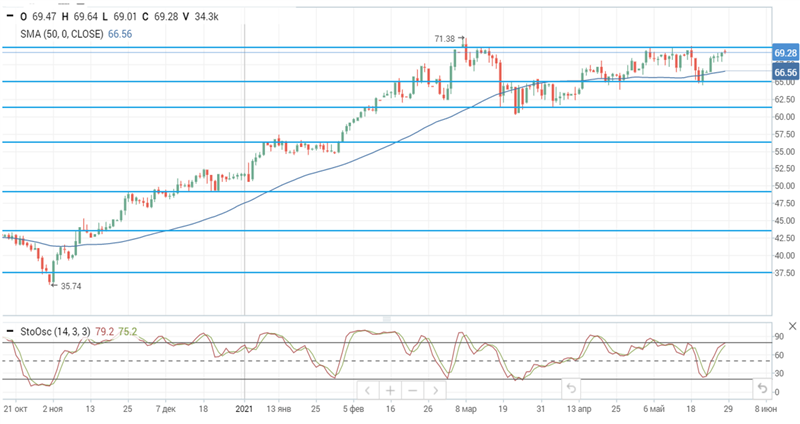Click the current price tag 69.28
The height and width of the screenshot is (424, 800).
[786, 53]
